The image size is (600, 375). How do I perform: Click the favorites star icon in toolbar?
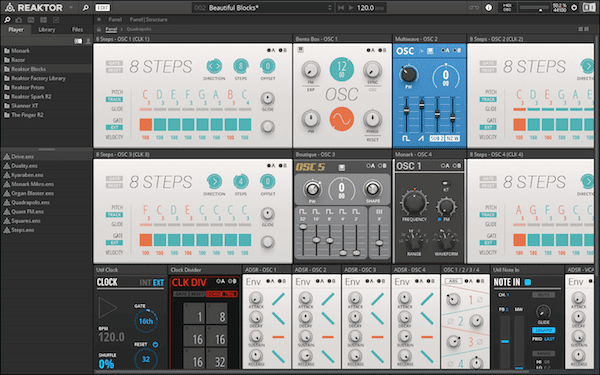click(99, 20)
